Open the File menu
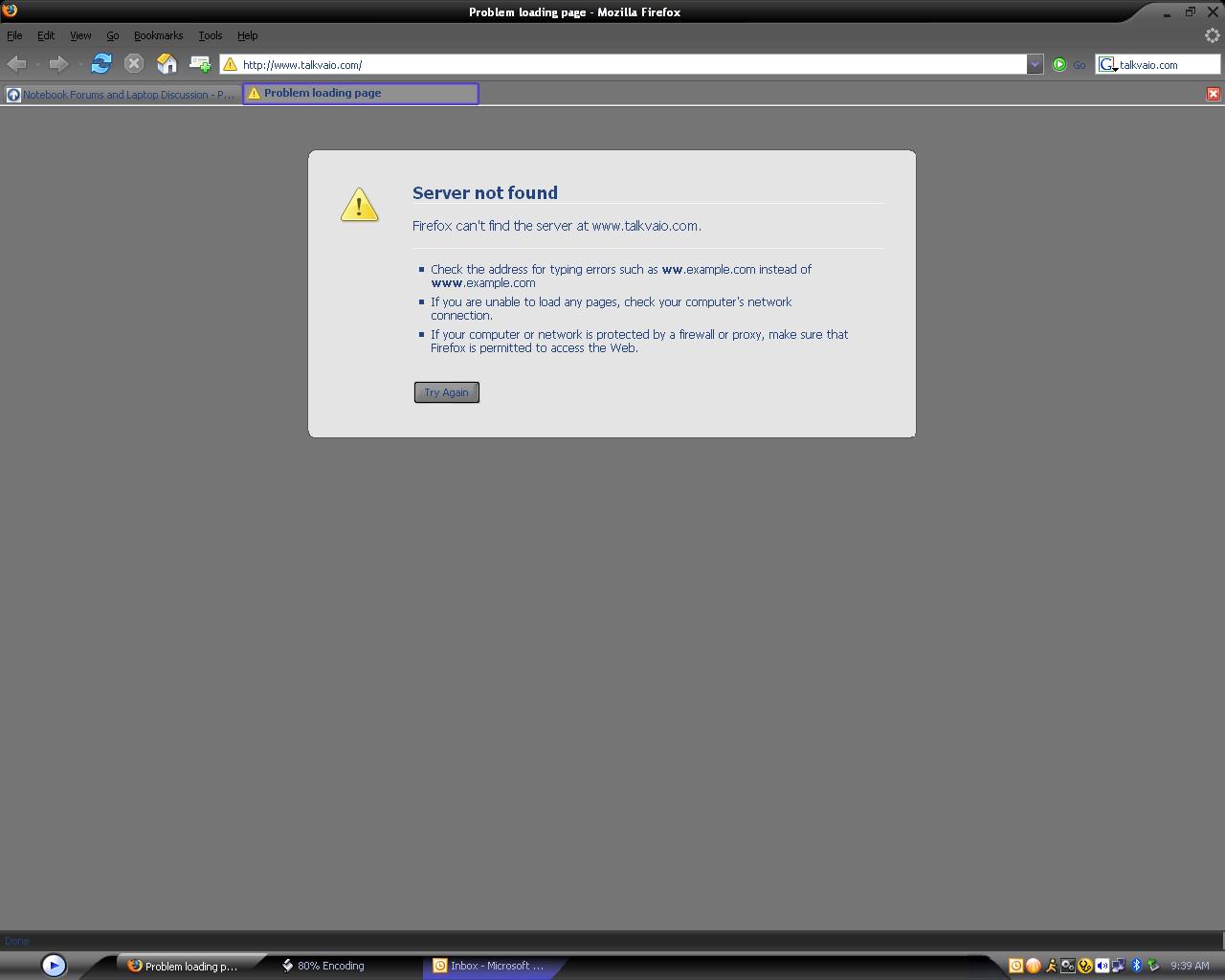This screenshot has width=1225, height=980. coord(14,35)
